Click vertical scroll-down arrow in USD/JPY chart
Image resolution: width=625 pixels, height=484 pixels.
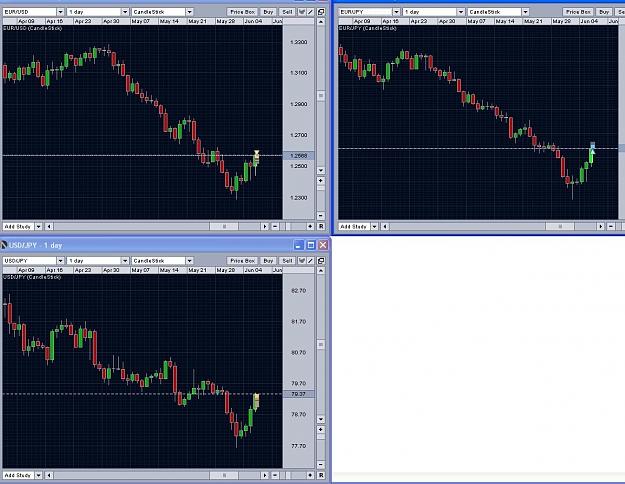pos(321,419)
